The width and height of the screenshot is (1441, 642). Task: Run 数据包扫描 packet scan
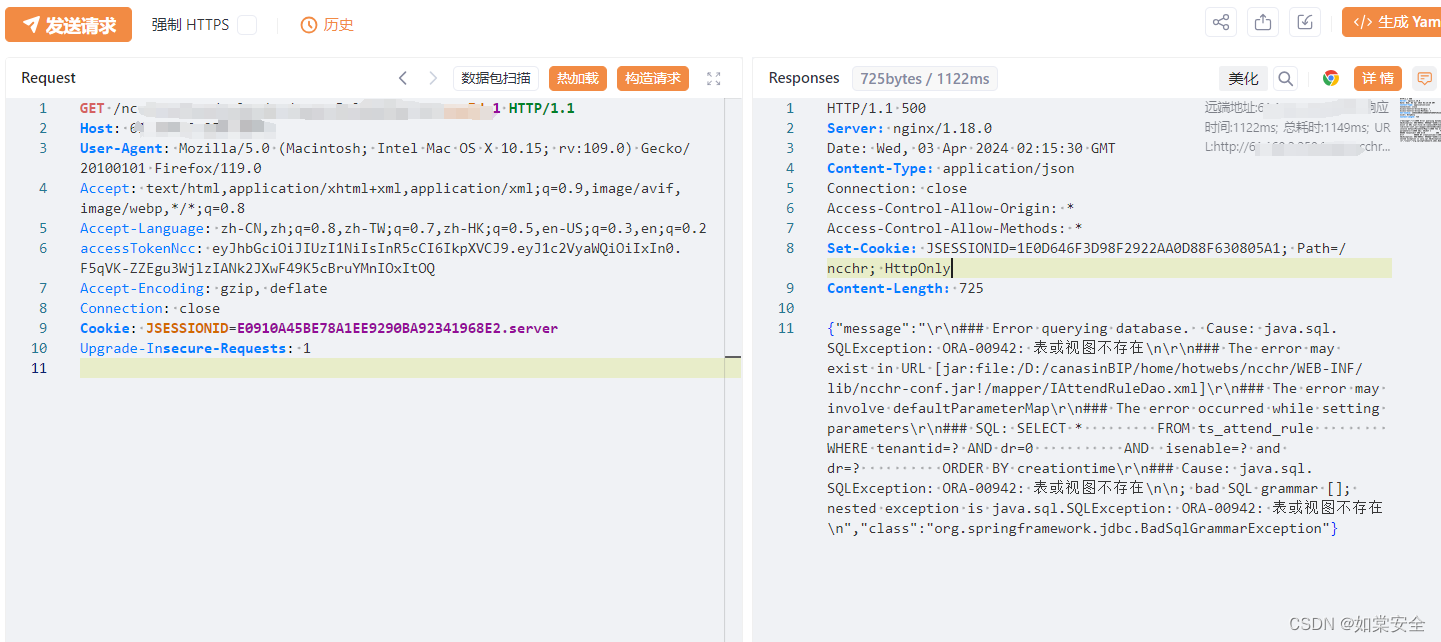pos(495,77)
